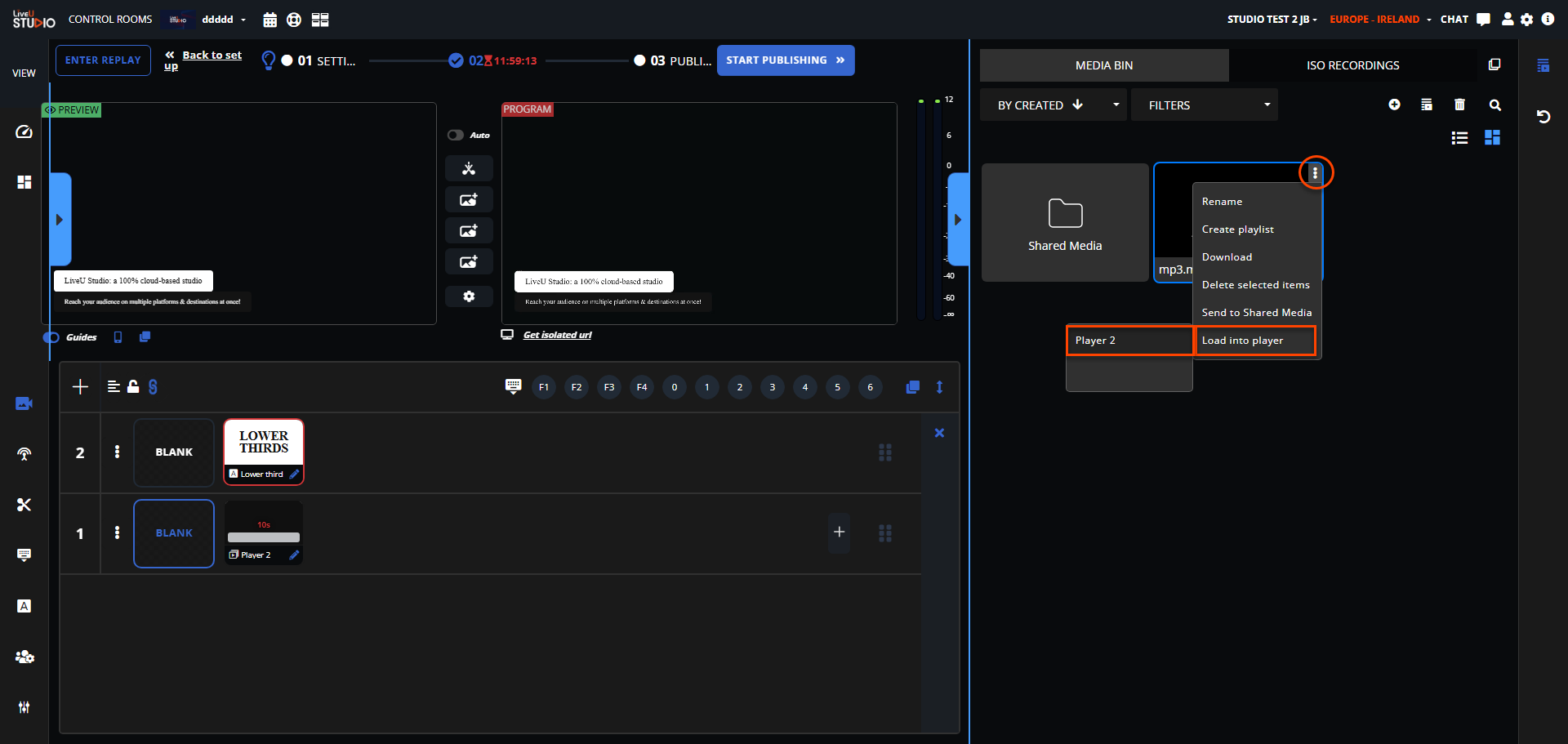This screenshot has width=1568, height=744.
Task: Open transition settings gear below image buttons
Action: [x=469, y=296]
